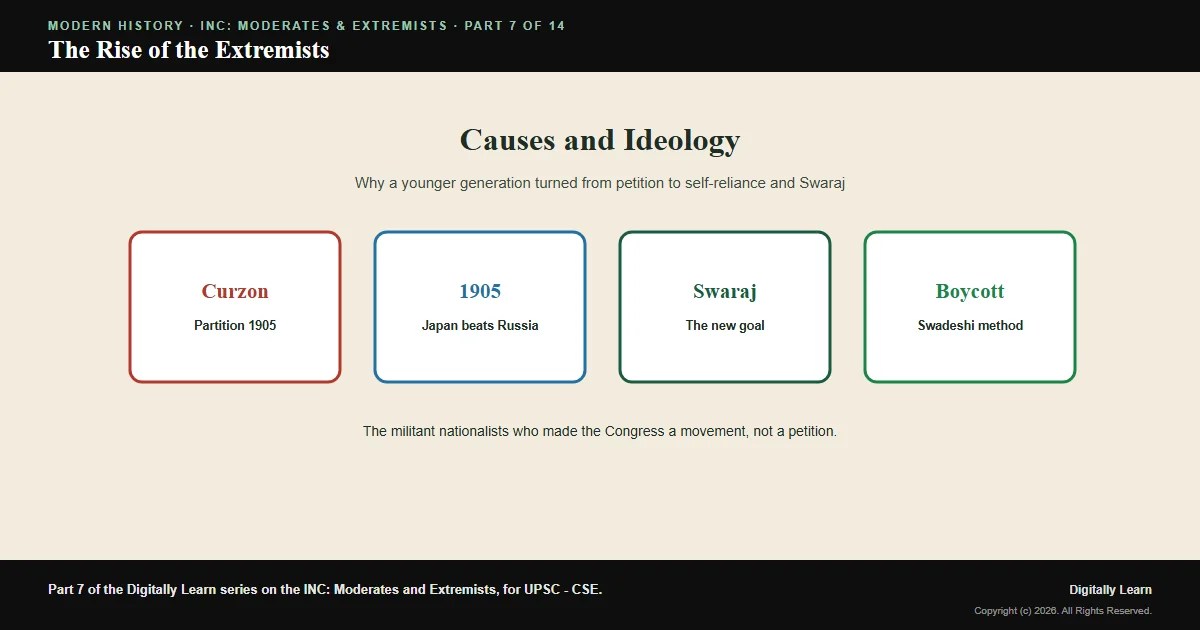1200x630 pixels.
Task: Click the 'Digitally Learn' footer brand
Action: (1110, 590)
